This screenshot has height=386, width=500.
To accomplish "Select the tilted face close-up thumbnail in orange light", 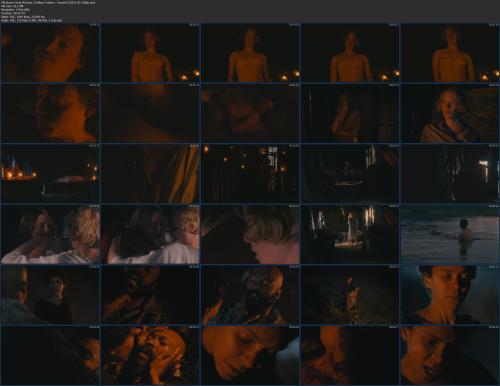I will pyautogui.click(x=50, y=53).
